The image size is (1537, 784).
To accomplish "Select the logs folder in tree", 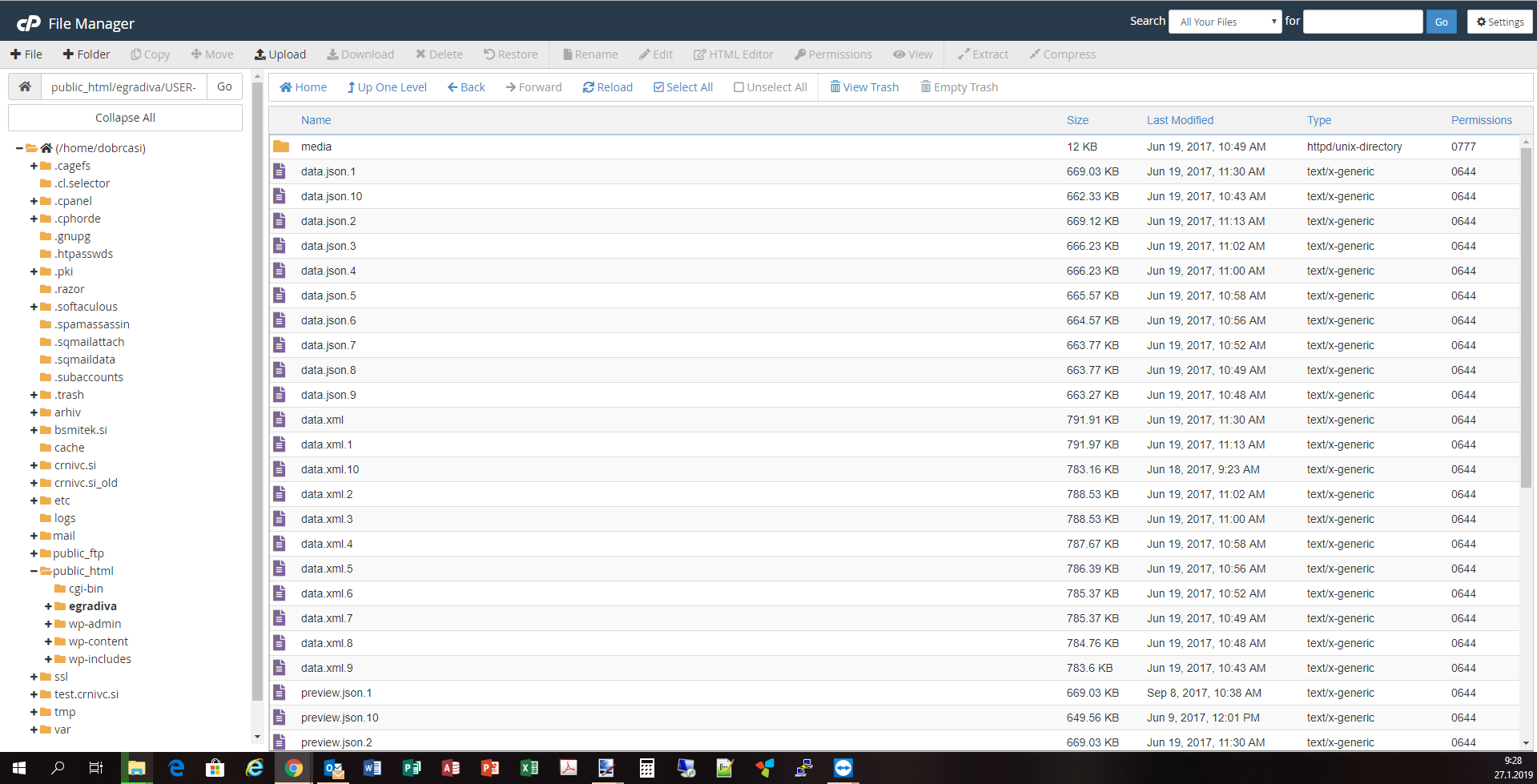I will point(65,518).
